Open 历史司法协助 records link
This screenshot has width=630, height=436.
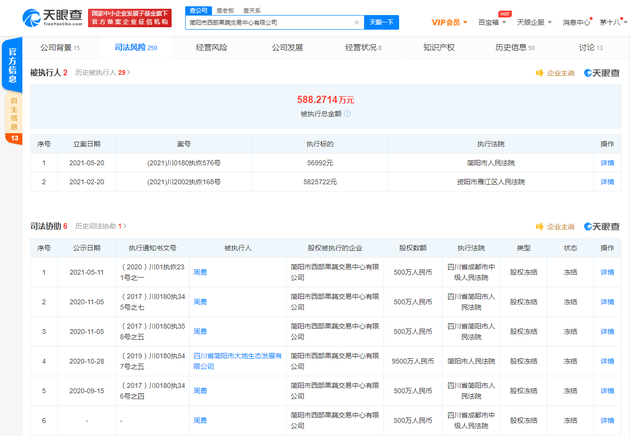click(99, 227)
